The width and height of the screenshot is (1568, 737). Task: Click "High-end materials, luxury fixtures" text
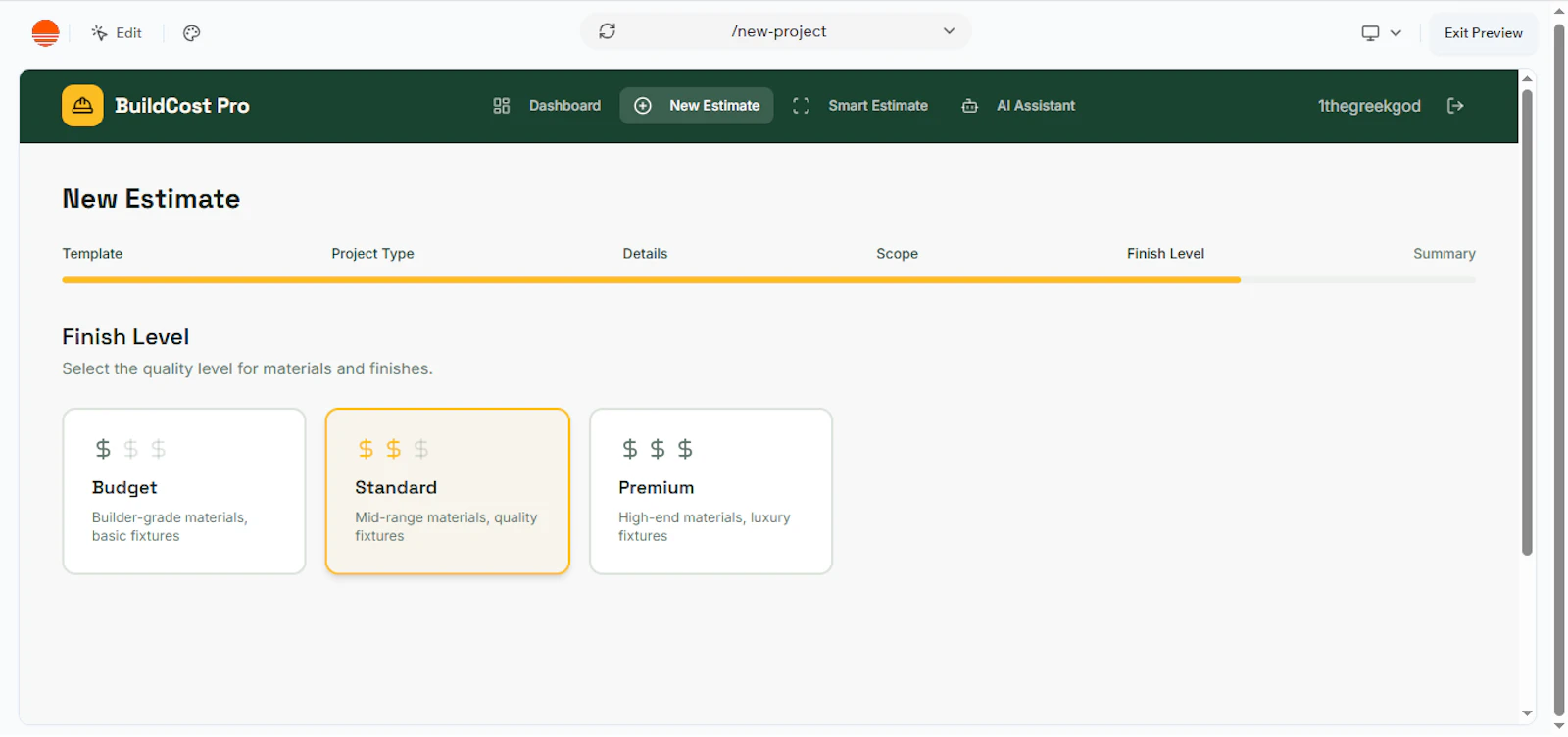click(704, 526)
